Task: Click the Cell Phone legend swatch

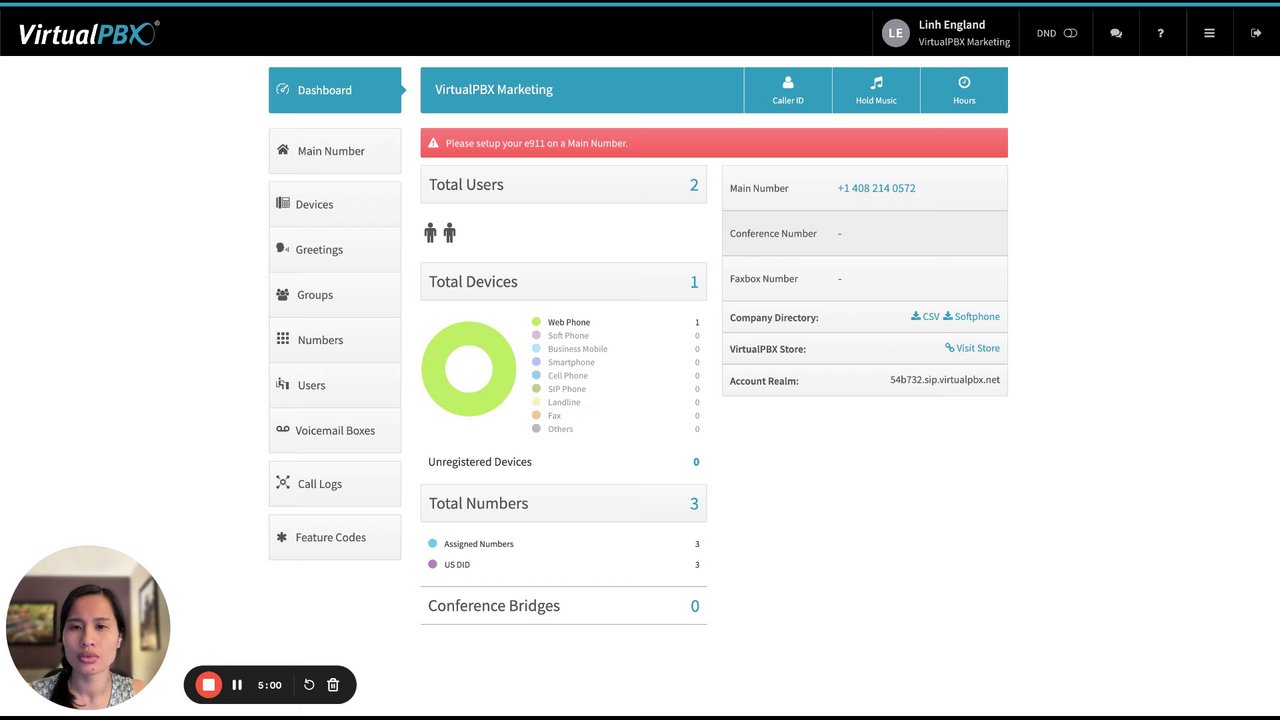Action: [x=536, y=375]
